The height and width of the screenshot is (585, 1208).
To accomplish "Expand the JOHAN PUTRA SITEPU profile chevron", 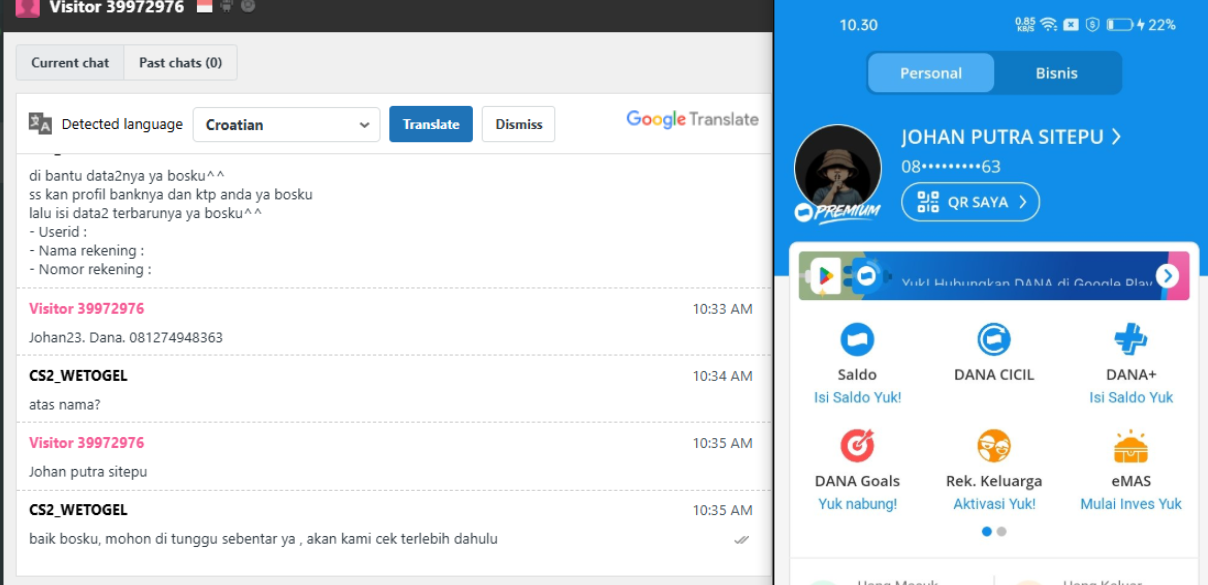I will [x=1116, y=137].
